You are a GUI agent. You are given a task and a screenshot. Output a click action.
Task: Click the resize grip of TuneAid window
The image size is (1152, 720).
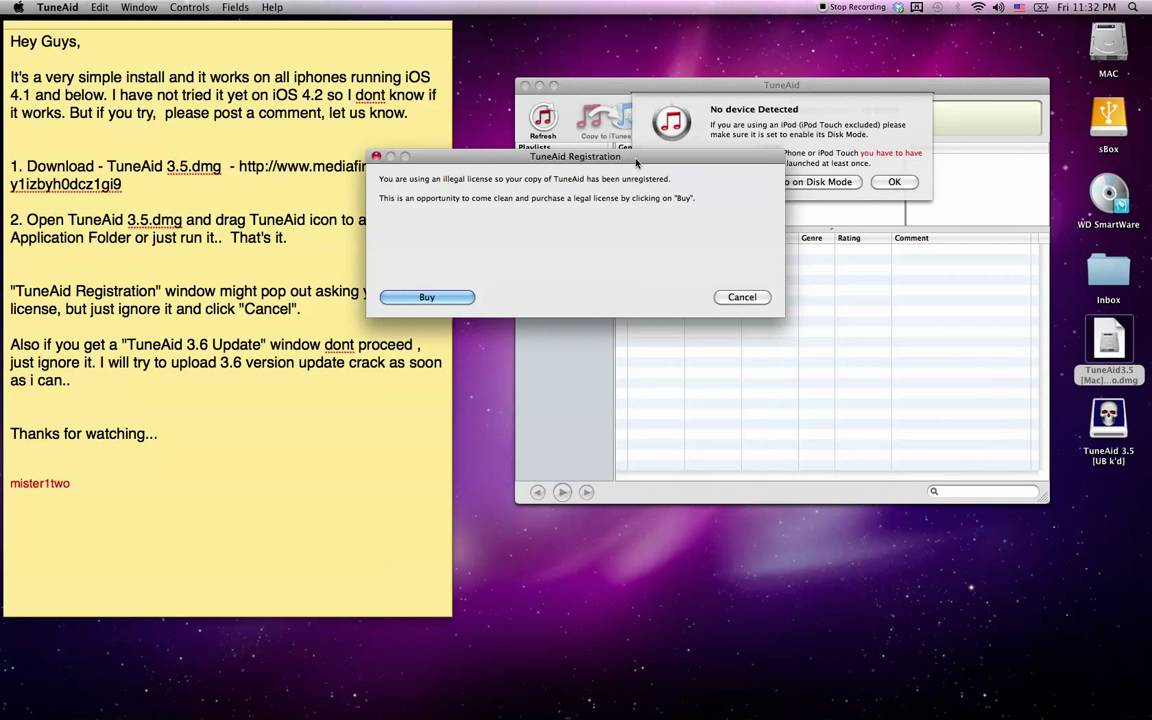point(1043,497)
